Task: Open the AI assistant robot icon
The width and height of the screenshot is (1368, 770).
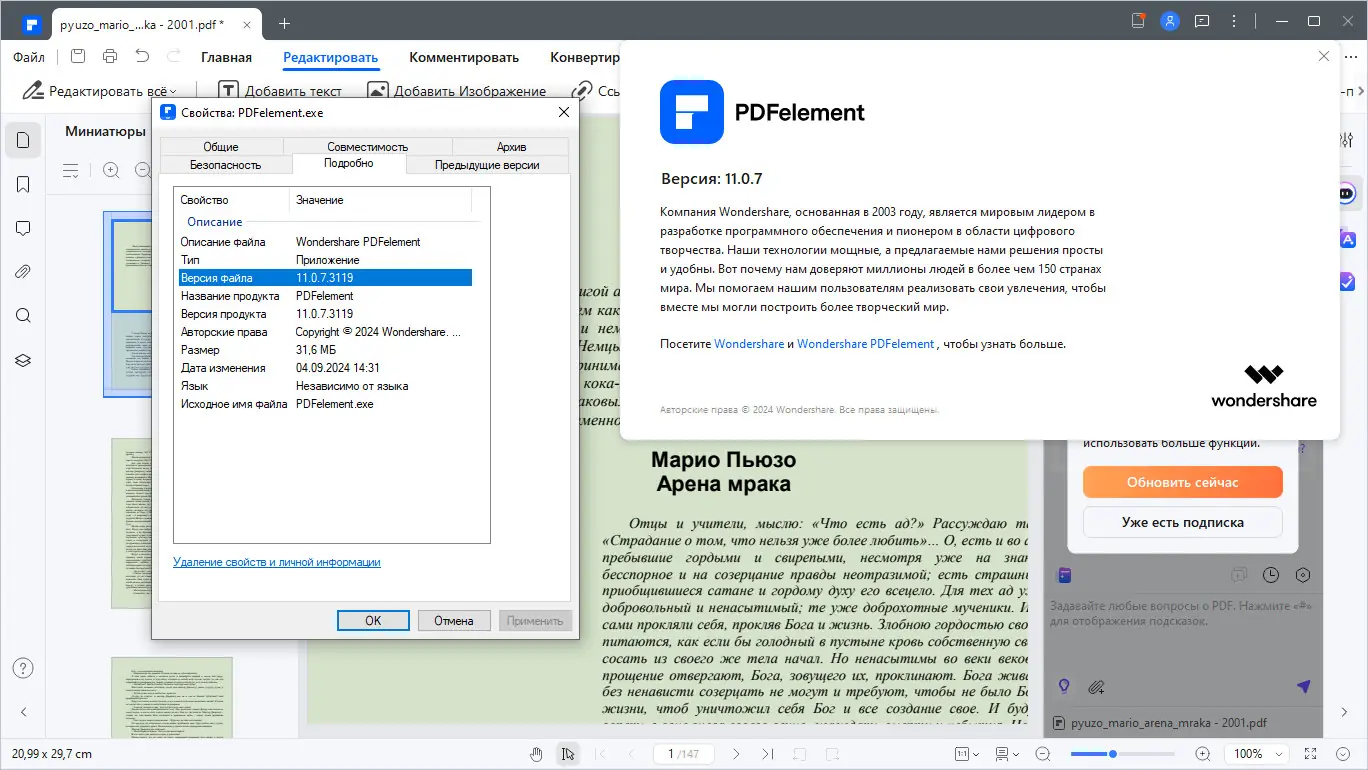Action: (x=1346, y=194)
